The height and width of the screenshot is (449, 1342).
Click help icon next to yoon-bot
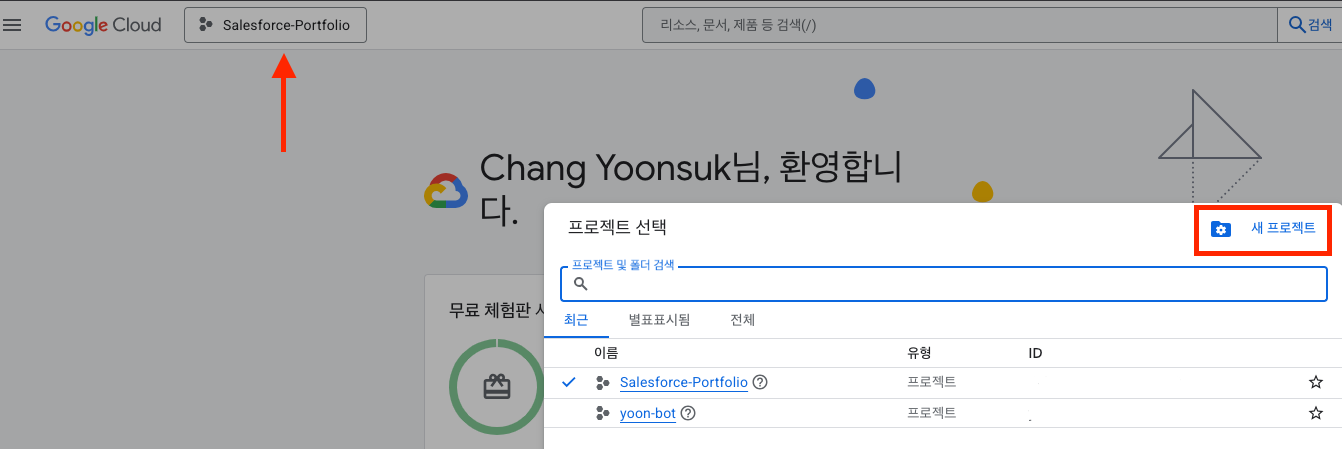[x=688, y=413]
